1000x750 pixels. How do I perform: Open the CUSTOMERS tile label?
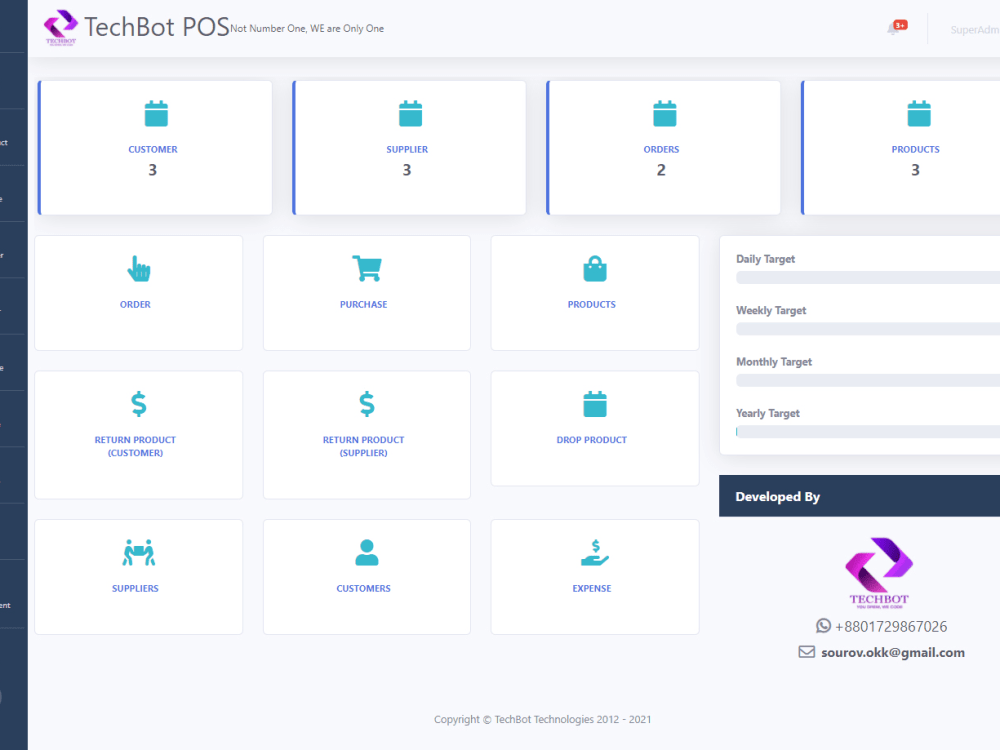tap(364, 589)
